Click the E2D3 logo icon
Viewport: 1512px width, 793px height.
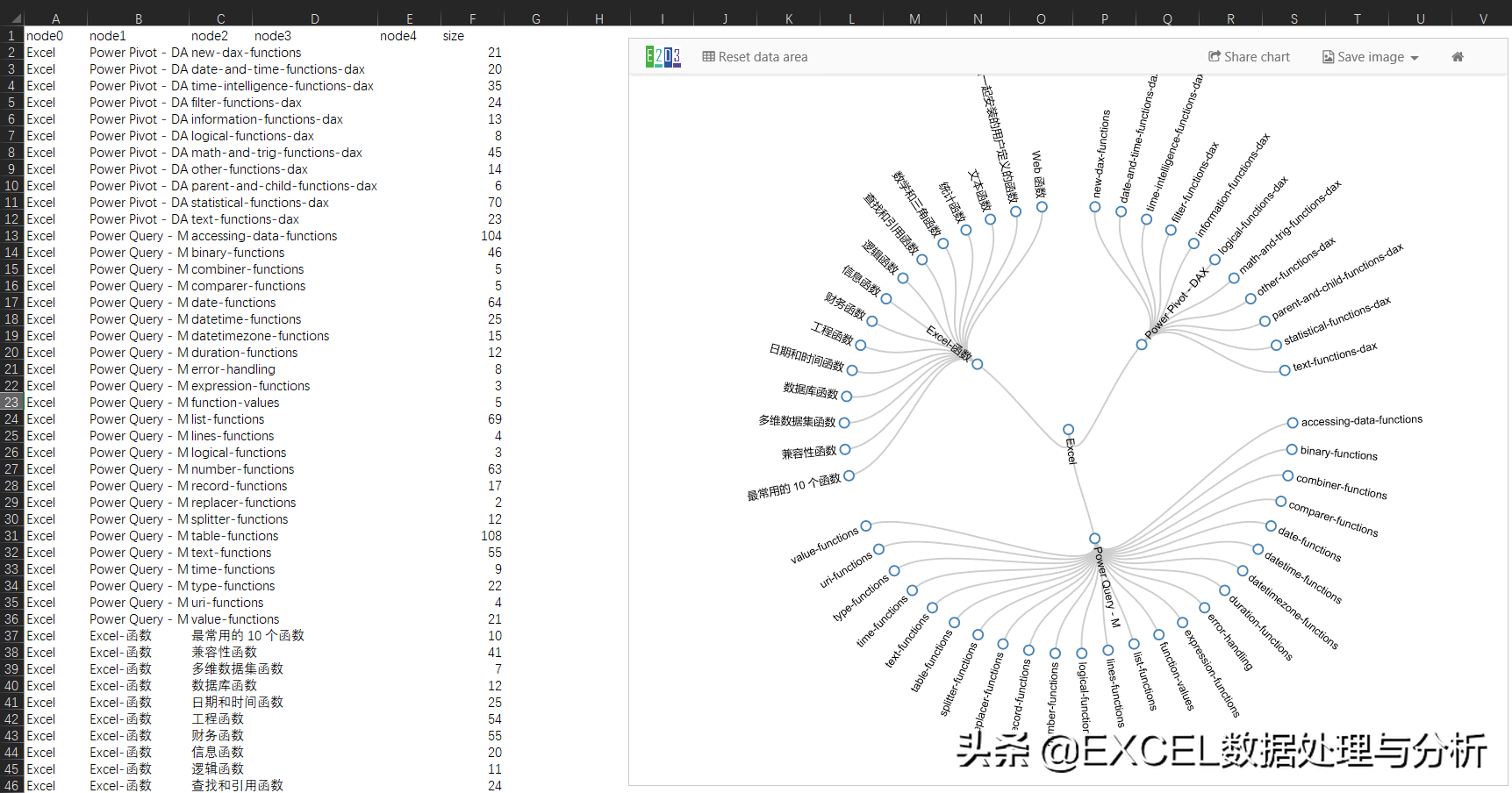click(663, 57)
